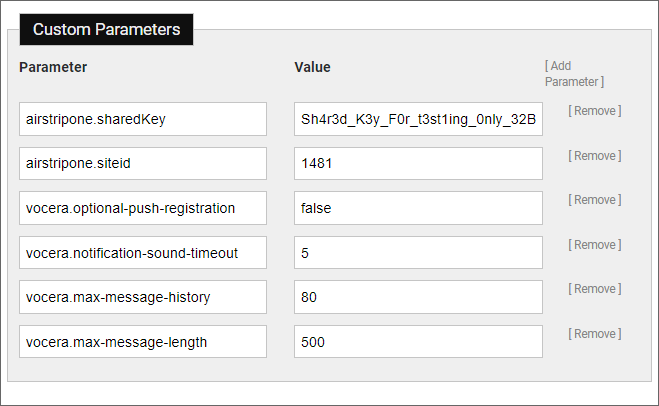The width and height of the screenshot is (659, 406).
Task: Focus the vocera.optional-push-registration name field
Action: [143, 208]
